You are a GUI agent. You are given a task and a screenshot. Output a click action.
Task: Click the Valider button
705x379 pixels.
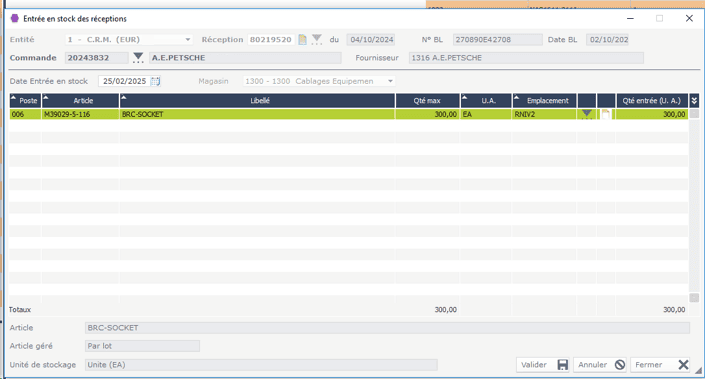[x=543, y=365]
